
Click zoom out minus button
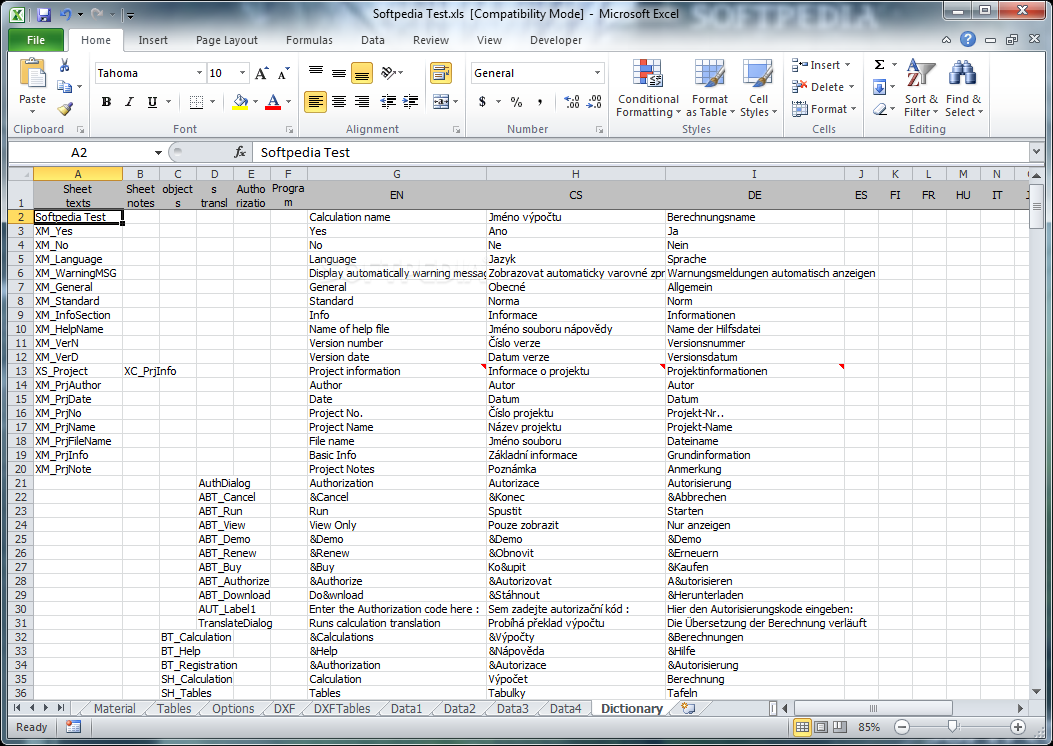(x=902, y=727)
